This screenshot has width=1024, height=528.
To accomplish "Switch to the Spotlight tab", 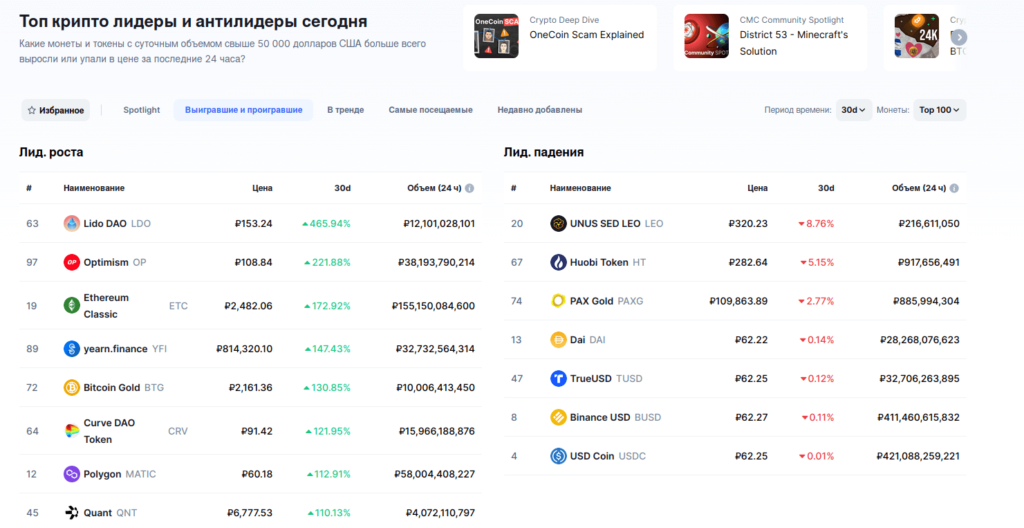I will pos(142,110).
